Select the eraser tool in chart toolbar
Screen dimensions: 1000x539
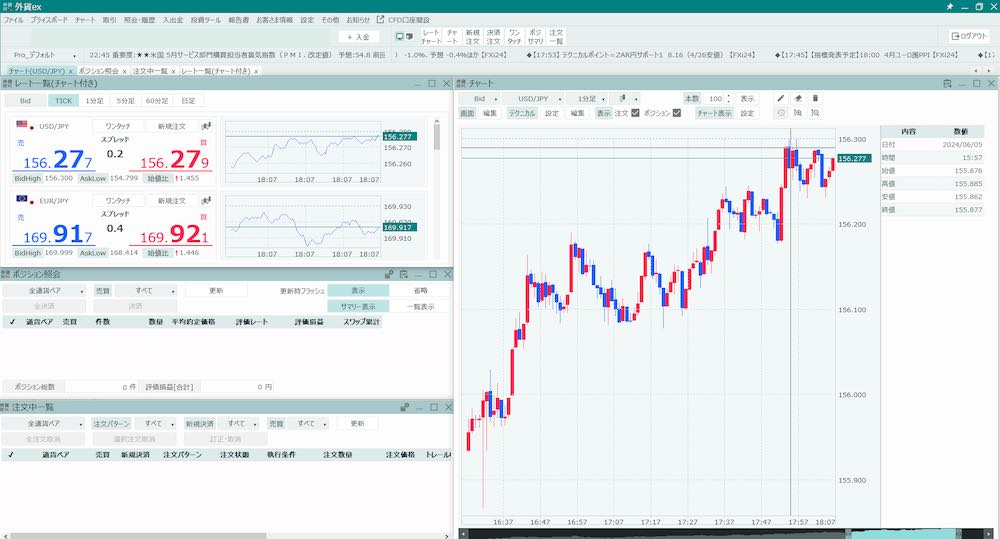pos(798,98)
